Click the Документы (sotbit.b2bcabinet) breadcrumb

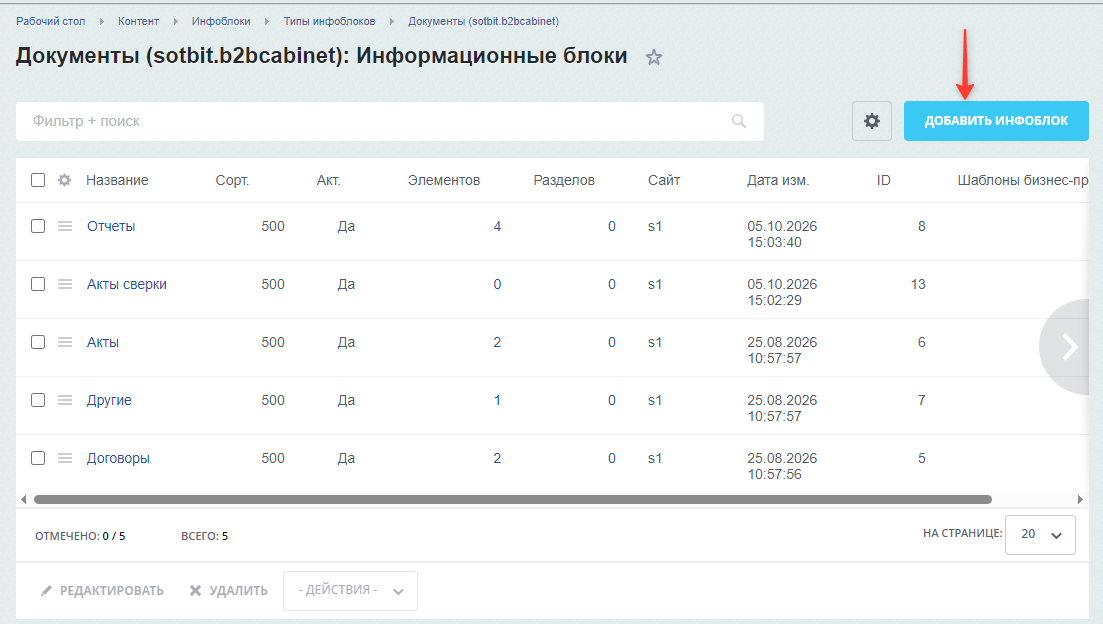pyautogui.click(x=484, y=21)
